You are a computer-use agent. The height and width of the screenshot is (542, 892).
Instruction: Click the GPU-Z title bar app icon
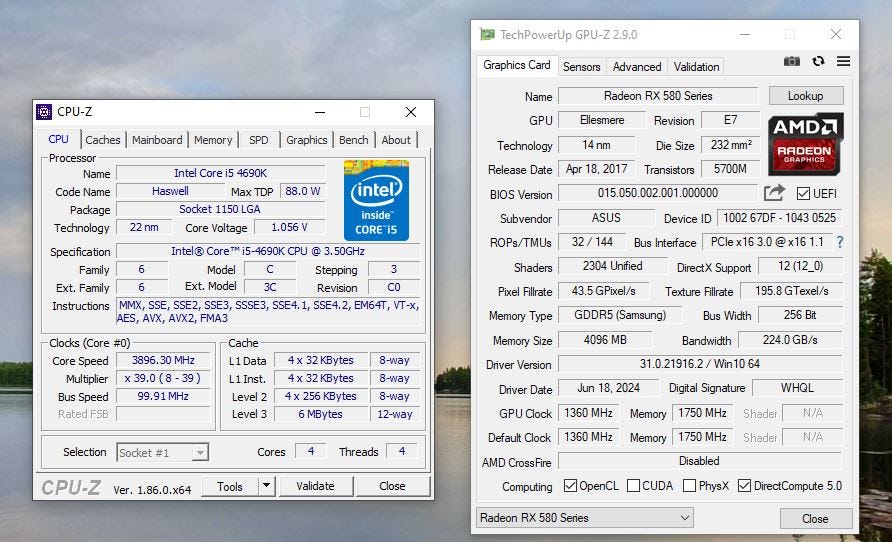[x=488, y=35]
